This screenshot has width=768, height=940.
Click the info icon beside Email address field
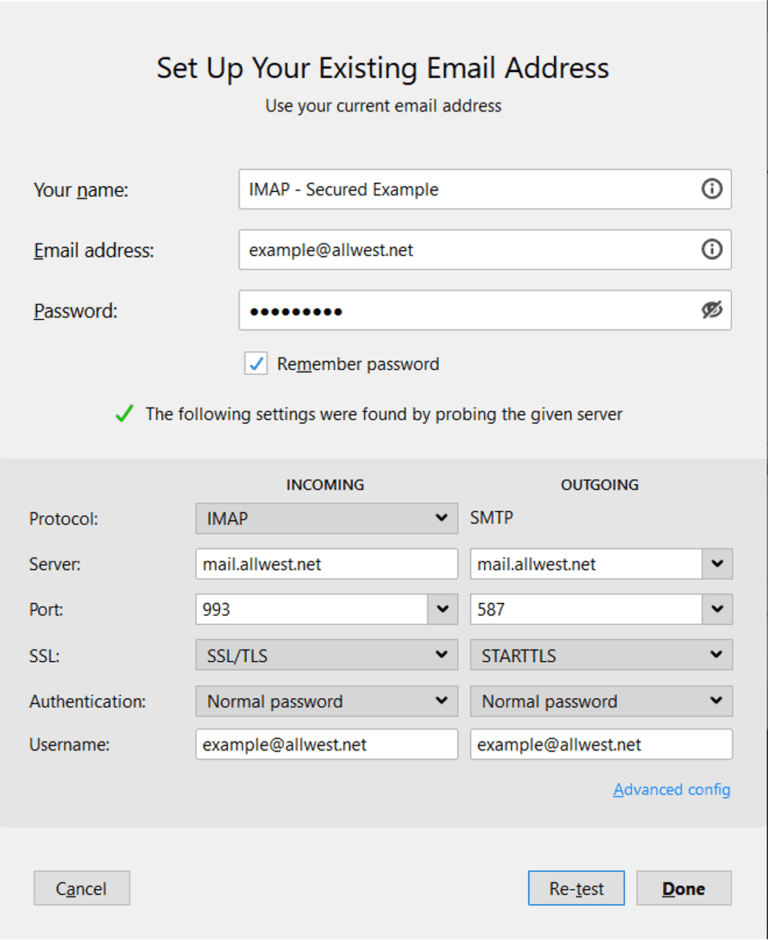[712, 250]
